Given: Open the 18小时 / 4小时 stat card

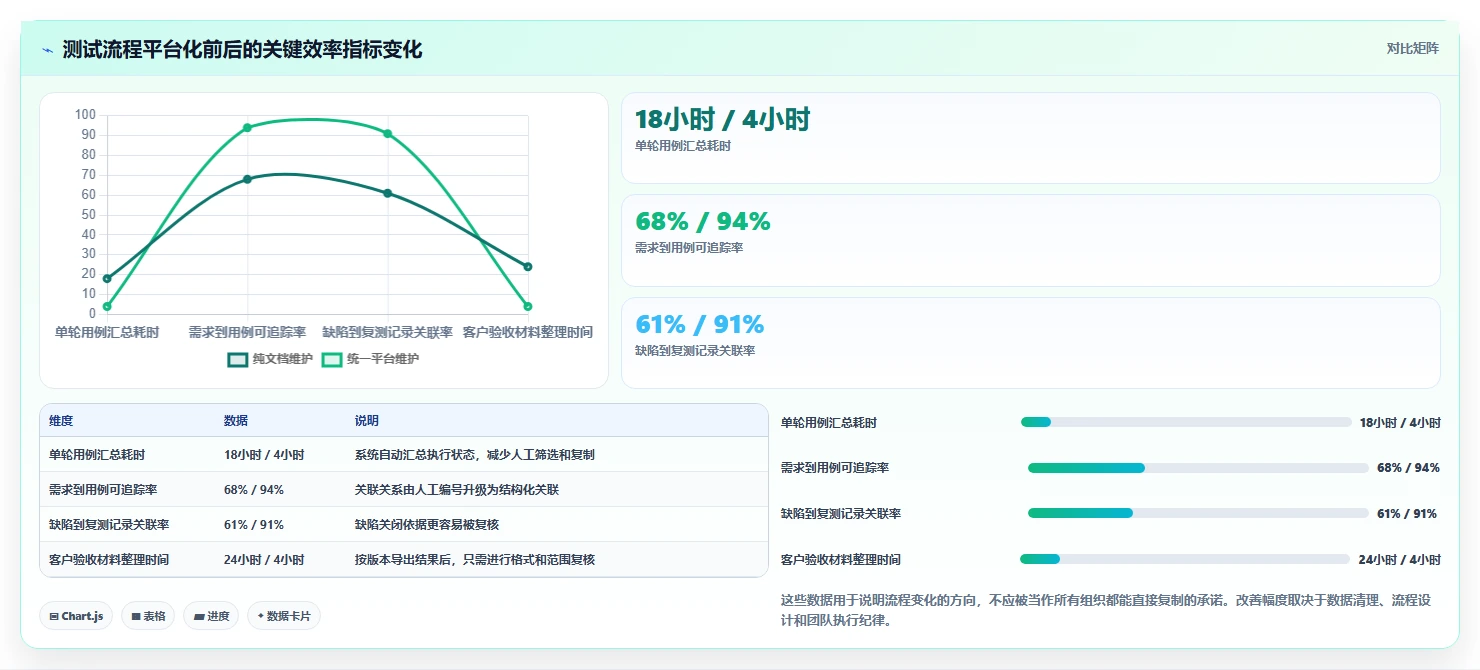Looking at the screenshot, I should click(1031, 138).
